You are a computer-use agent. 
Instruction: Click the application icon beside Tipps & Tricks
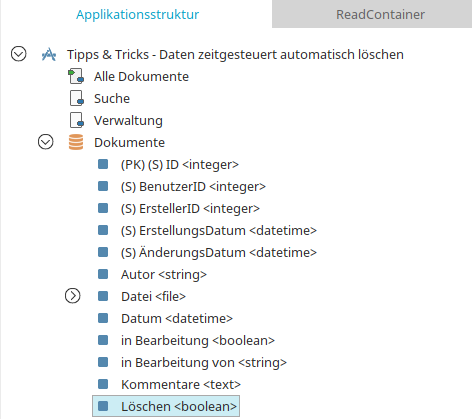[x=49, y=54]
